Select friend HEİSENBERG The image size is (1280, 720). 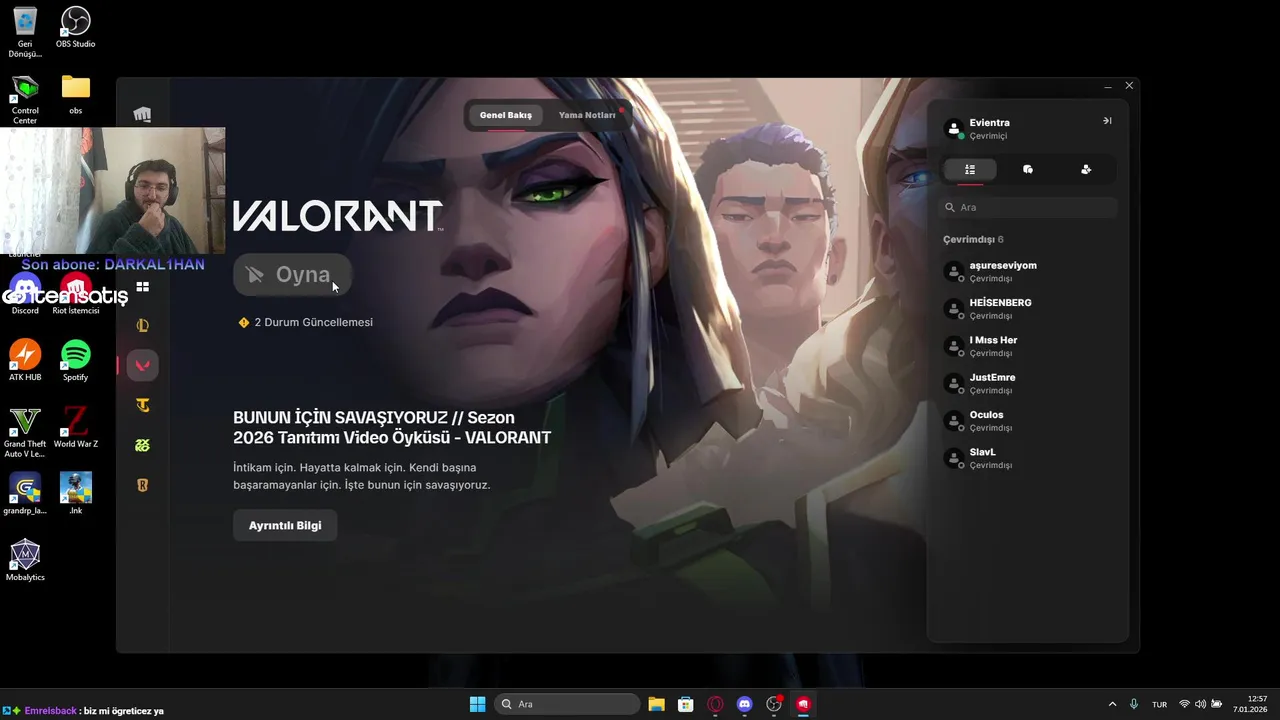(x=1027, y=308)
